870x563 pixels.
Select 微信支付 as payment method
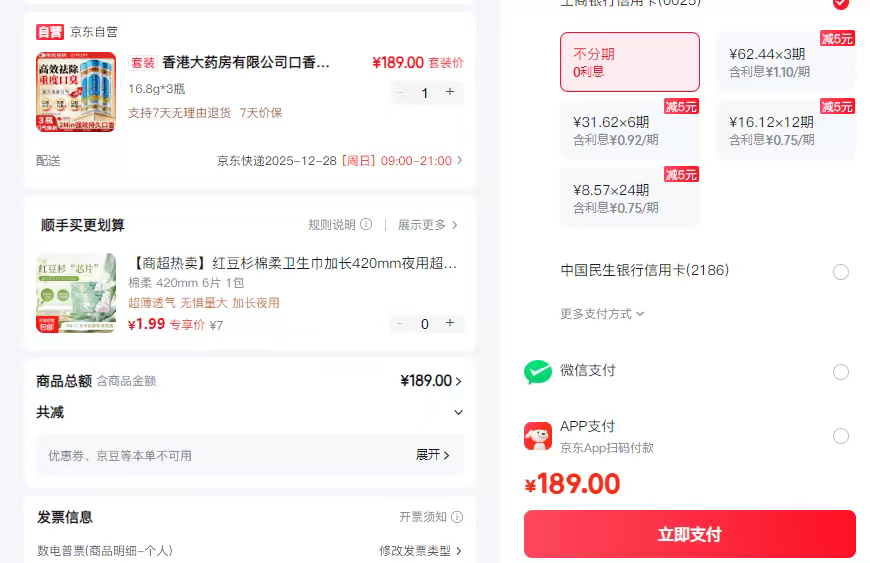[x=841, y=372]
